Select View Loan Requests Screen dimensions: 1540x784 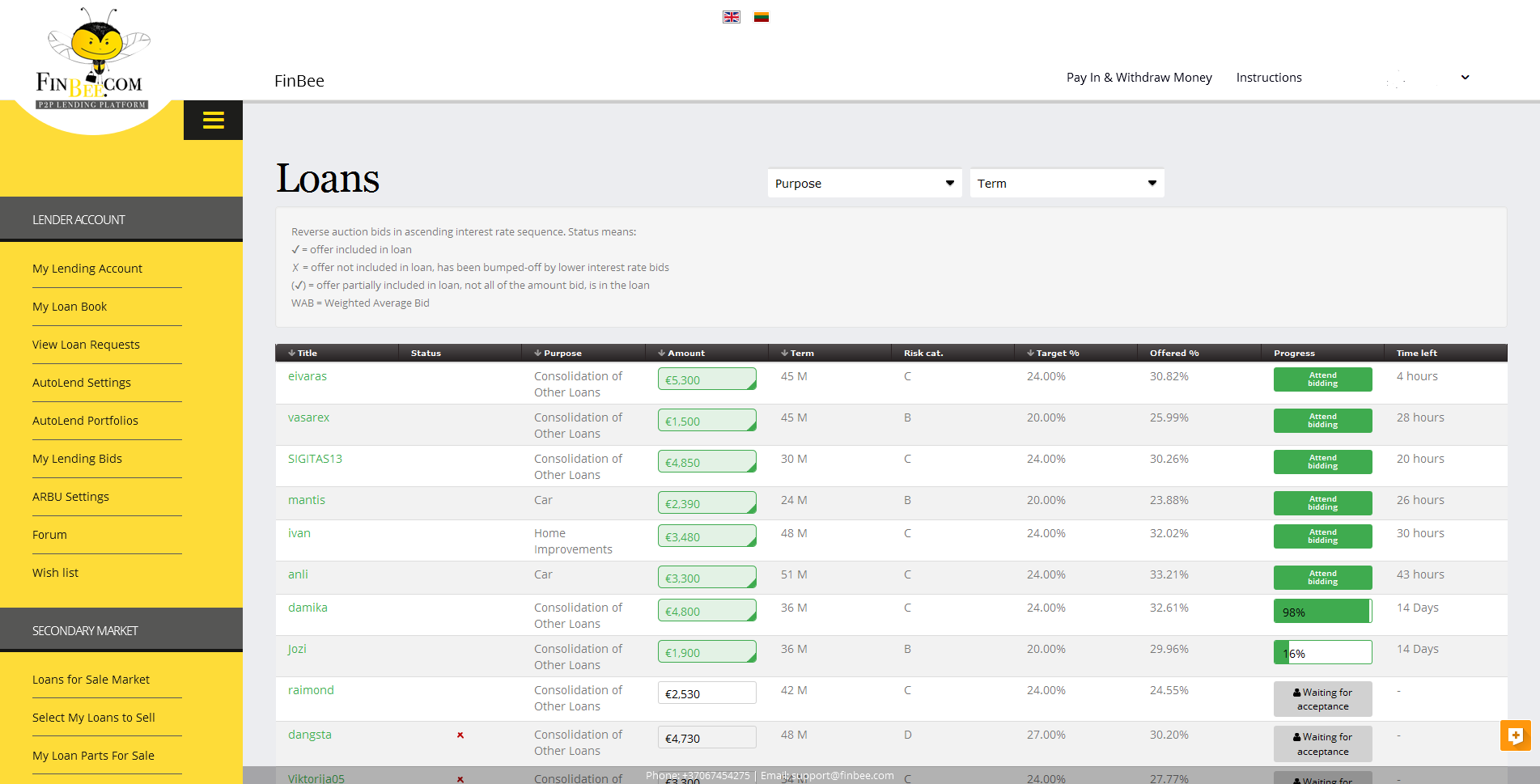pos(86,345)
